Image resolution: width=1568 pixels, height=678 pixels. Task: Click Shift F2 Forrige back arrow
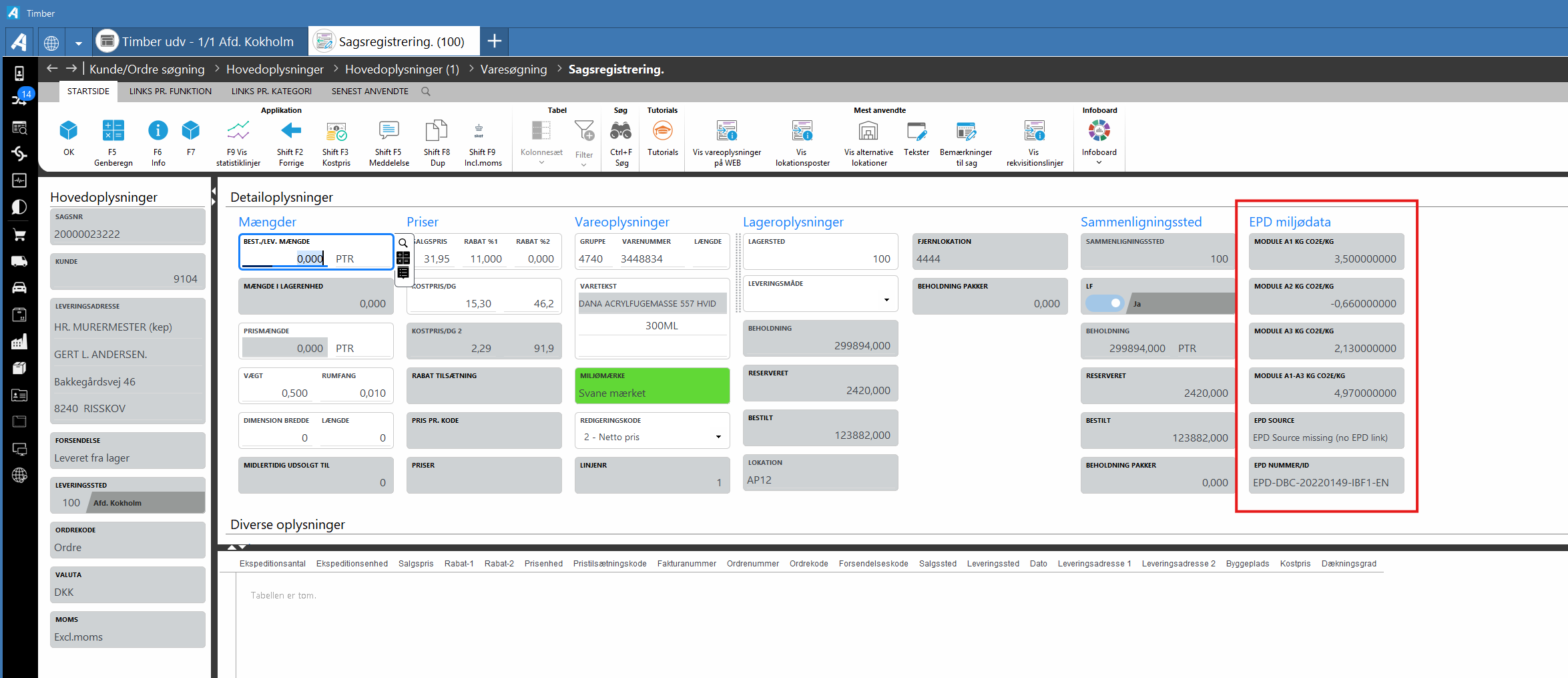point(290,131)
